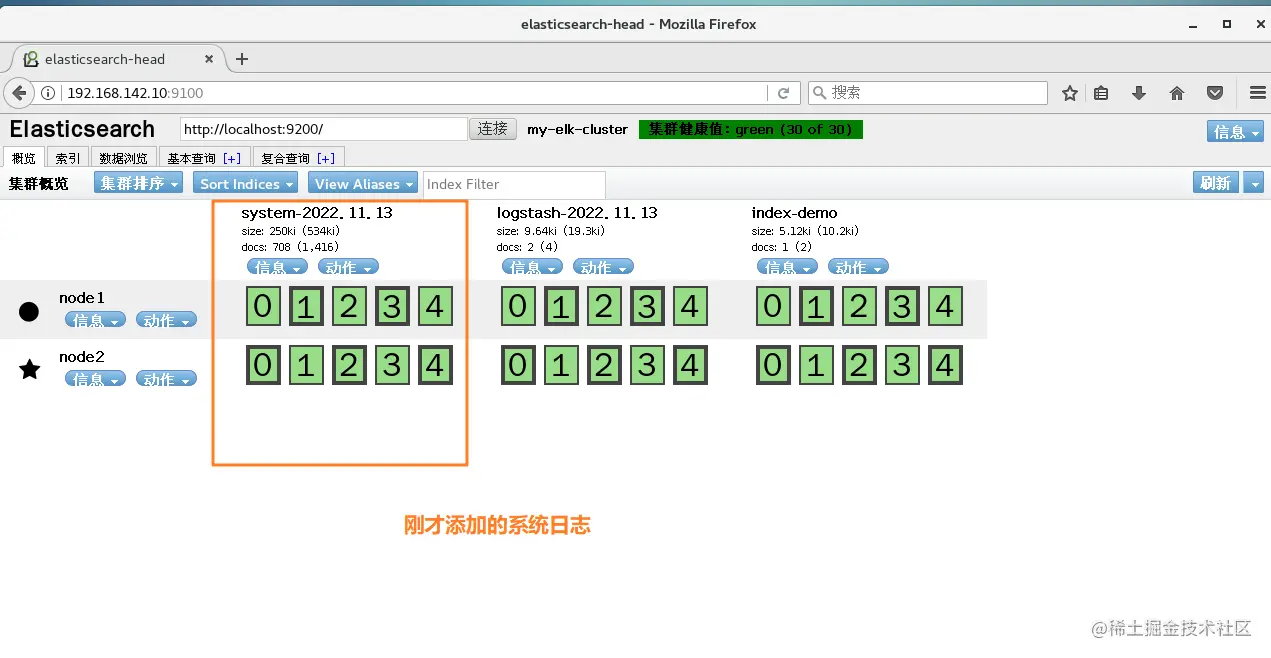Bookmark this page with the star icon
The height and width of the screenshot is (658, 1271).
coord(1069,92)
